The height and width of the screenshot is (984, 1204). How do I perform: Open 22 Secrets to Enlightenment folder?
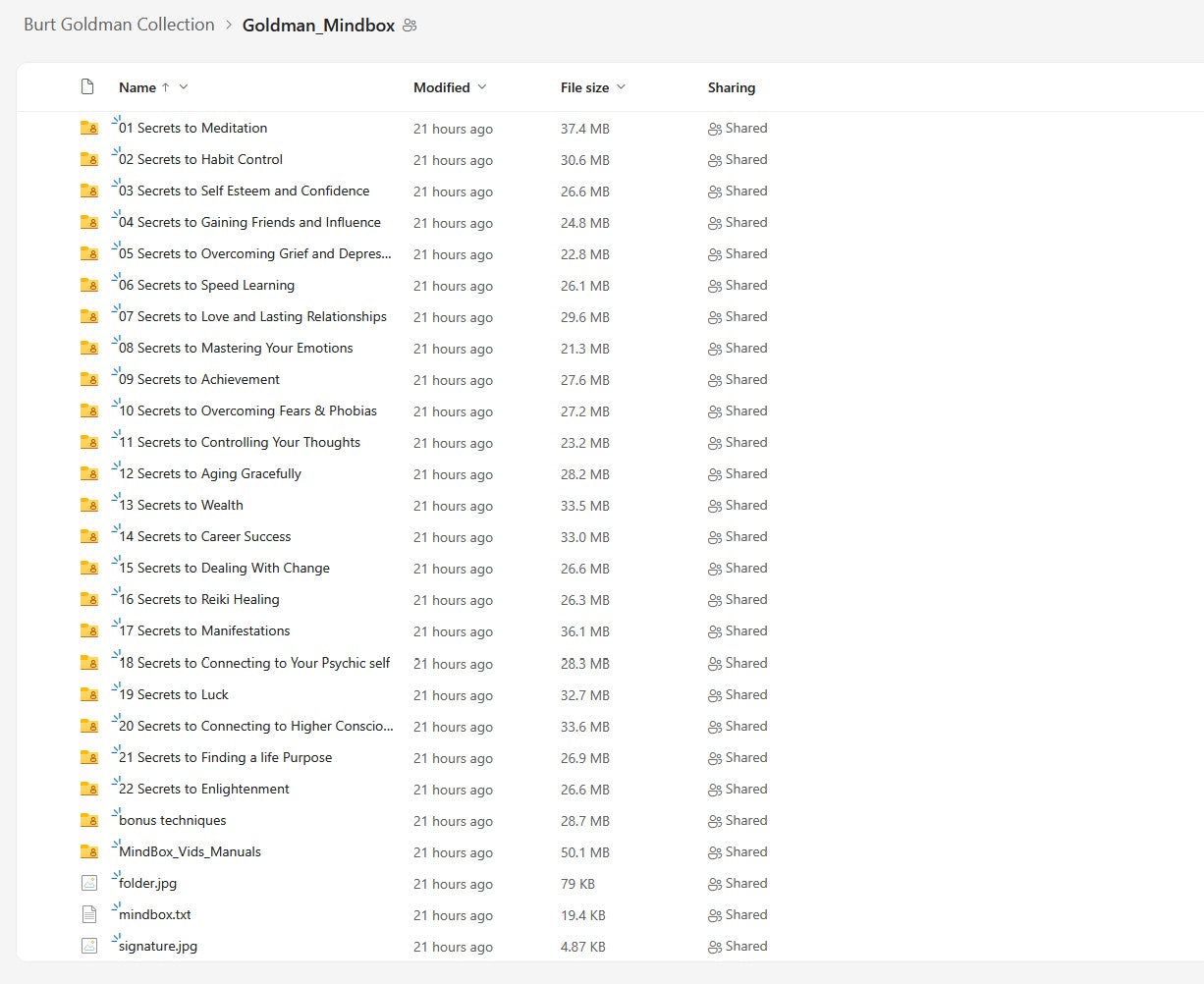[204, 789]
